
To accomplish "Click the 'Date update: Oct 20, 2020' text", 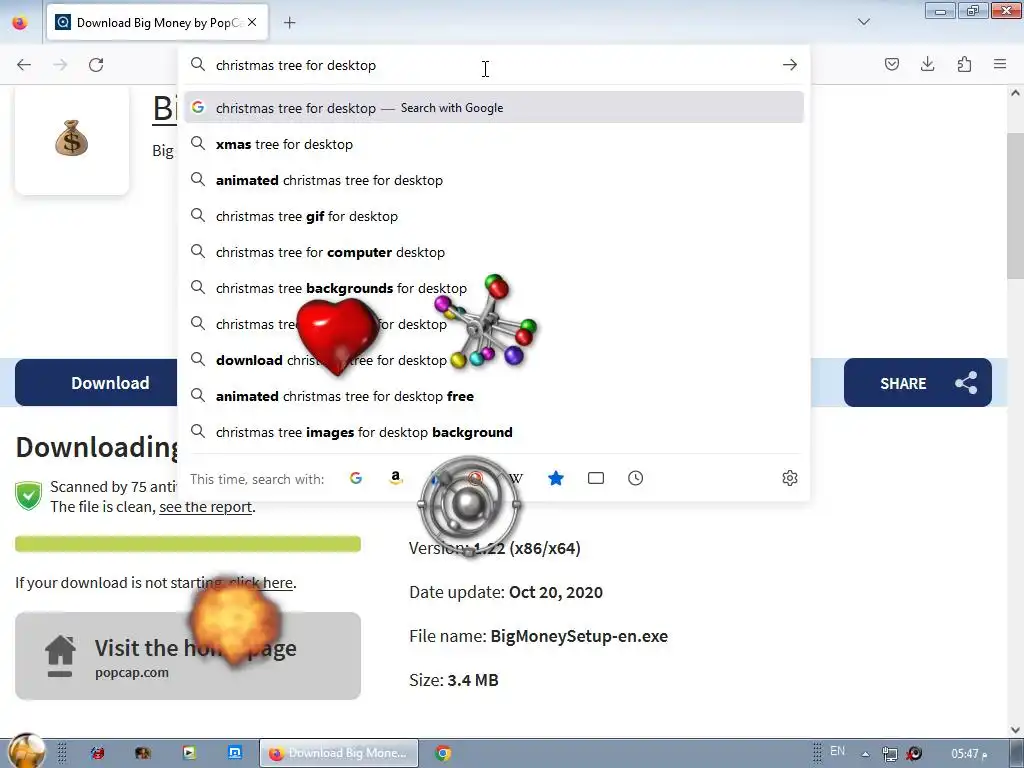I will pyautogui.click(x=505, y=592).
